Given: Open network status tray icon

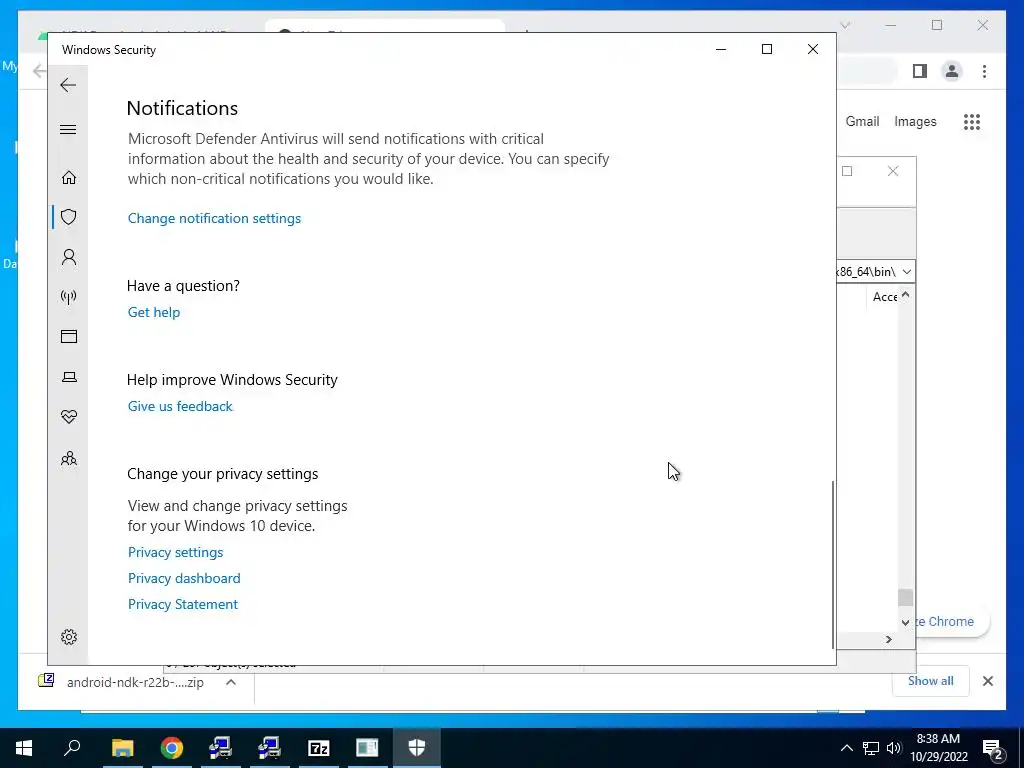Looking at the screenshot, I should coord(871,748).
